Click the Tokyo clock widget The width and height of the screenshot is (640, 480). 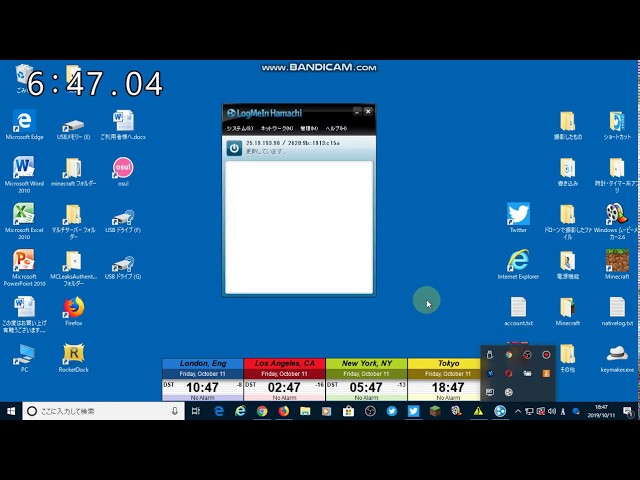click(x=444, y=380)
